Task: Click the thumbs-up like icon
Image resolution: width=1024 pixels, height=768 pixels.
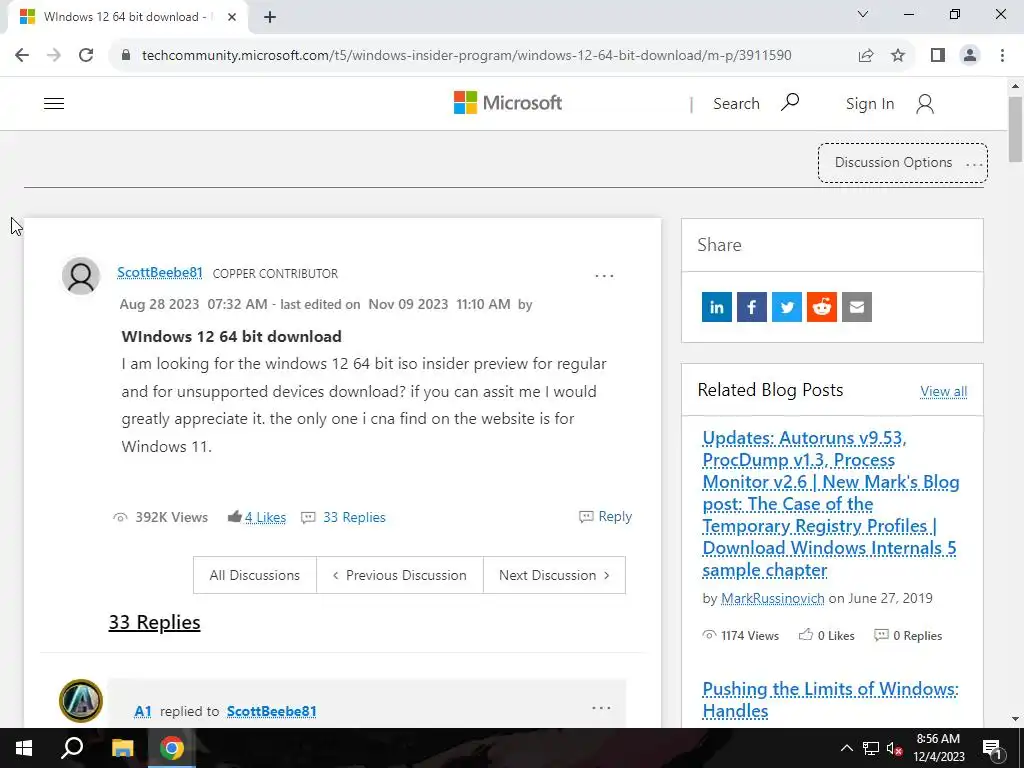Action: coord(234,517)
